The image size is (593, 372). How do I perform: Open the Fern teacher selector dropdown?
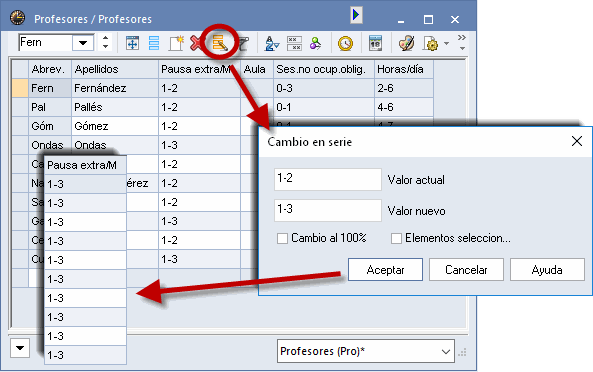coord(83,43)
